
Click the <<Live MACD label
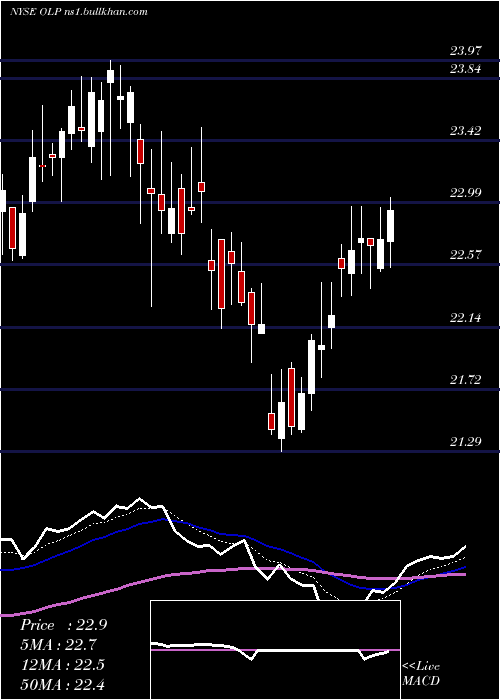(421, 674)
